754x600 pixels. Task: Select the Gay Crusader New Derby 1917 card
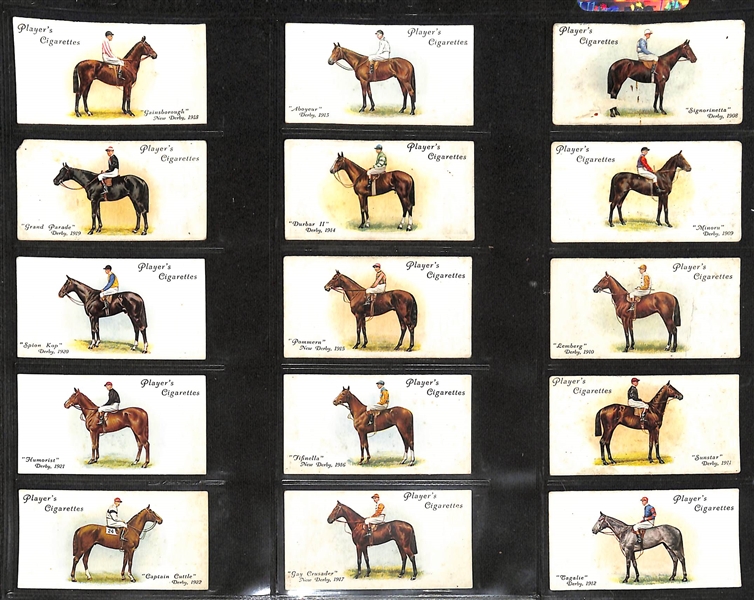click(x=378, y=539)
